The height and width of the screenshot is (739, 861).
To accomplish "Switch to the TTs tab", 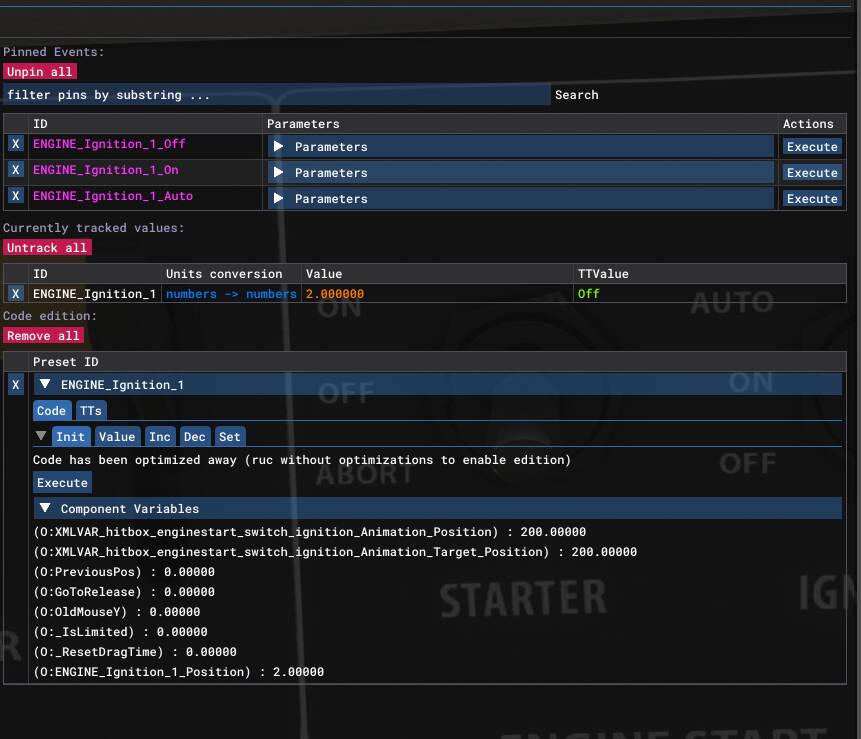I will click(90, 411).
